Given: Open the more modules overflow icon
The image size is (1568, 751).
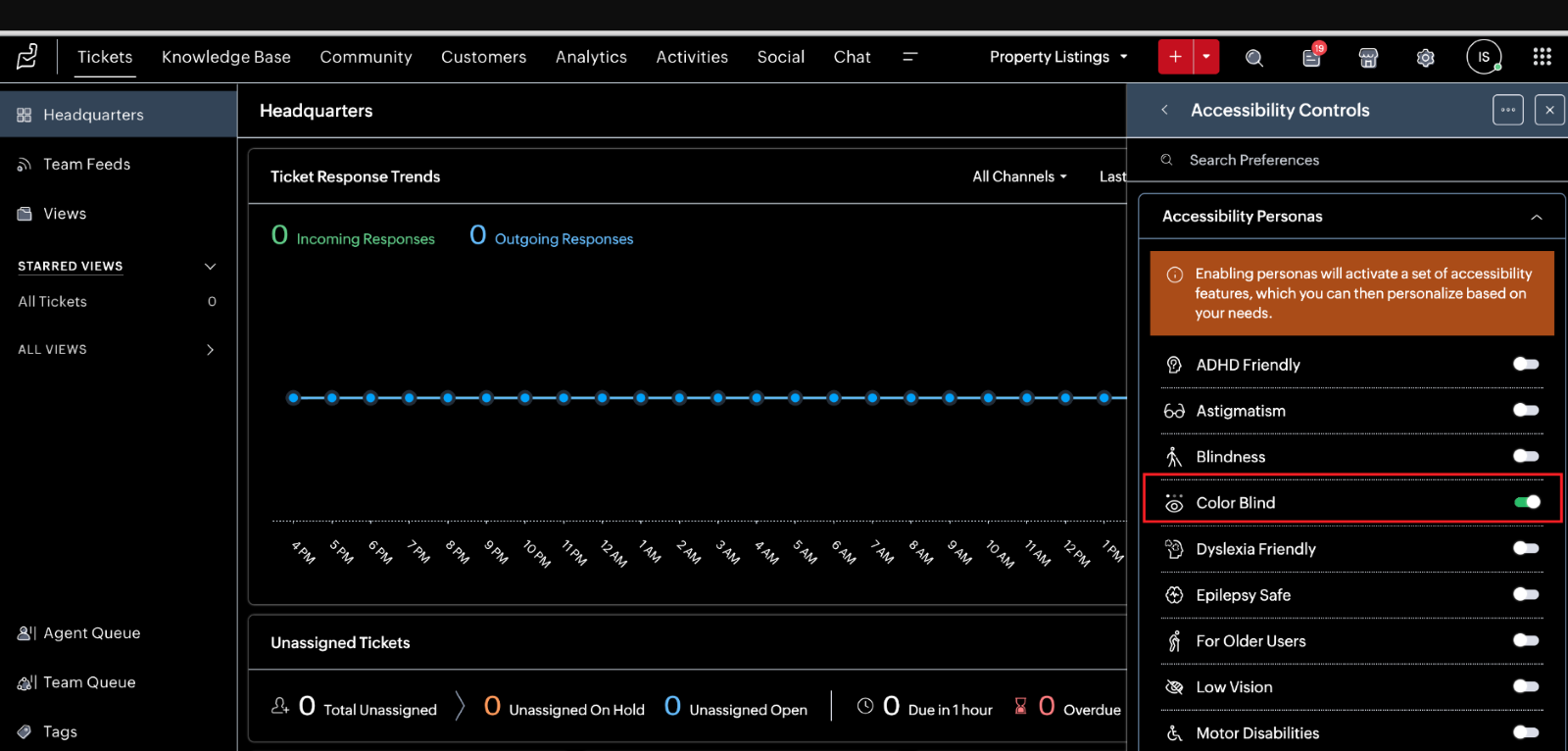Looking at the screenshot, I should pyautogui.click(x=909, y=57).
